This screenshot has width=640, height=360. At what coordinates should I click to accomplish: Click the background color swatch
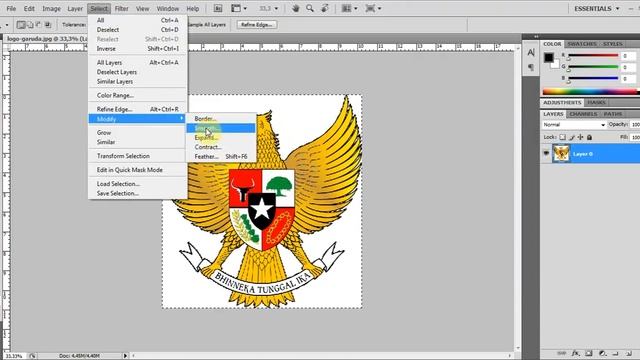pyautogui.click(x=555, y=64)
